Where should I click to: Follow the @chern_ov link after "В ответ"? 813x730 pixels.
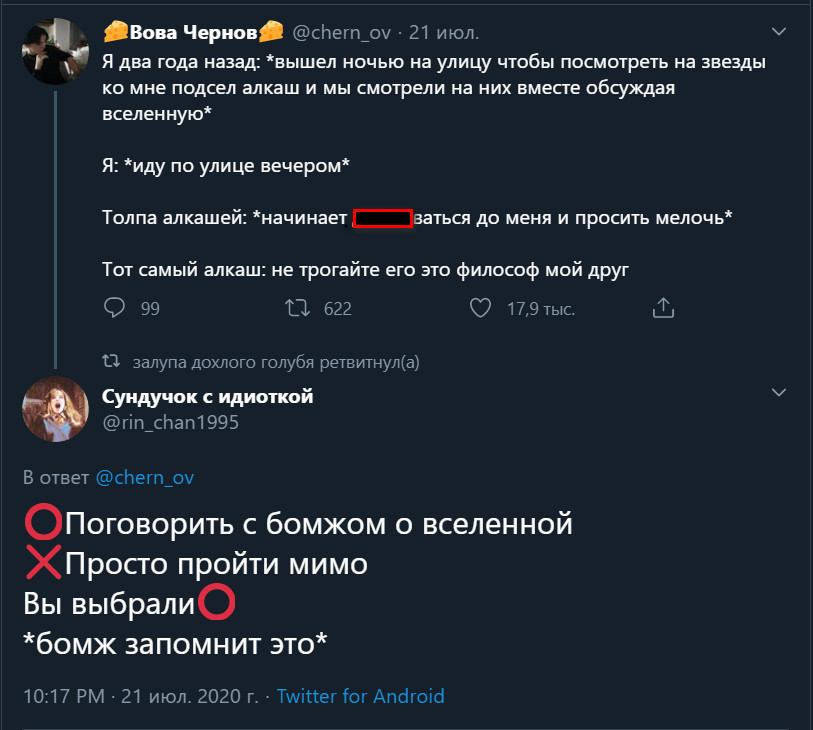145,478
